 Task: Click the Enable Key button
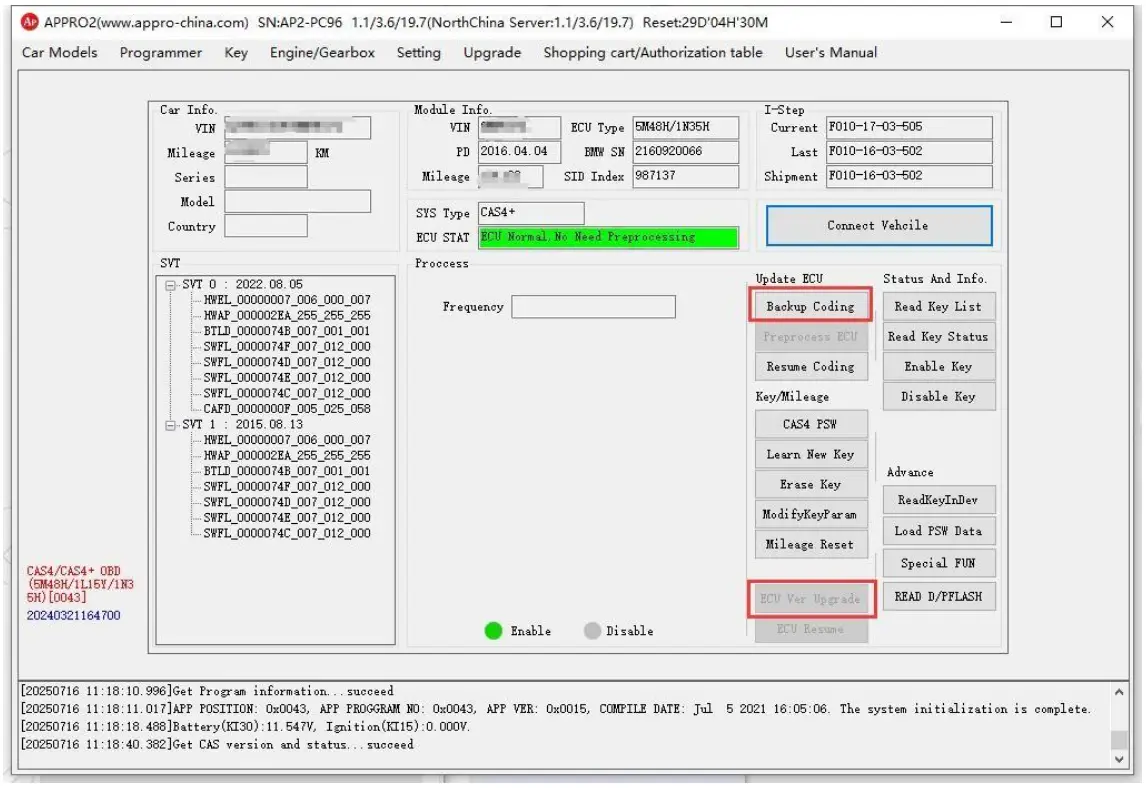pos(938,366)
